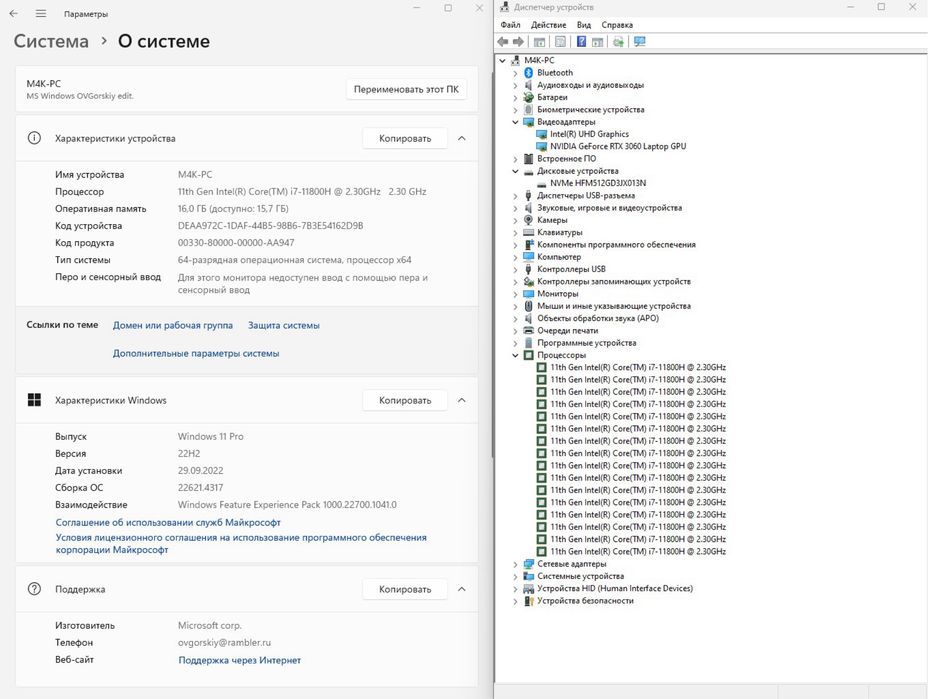Click device ID DEAA972C-1DAF-44B5 value

pyautogui.click(x=270, y=226)
